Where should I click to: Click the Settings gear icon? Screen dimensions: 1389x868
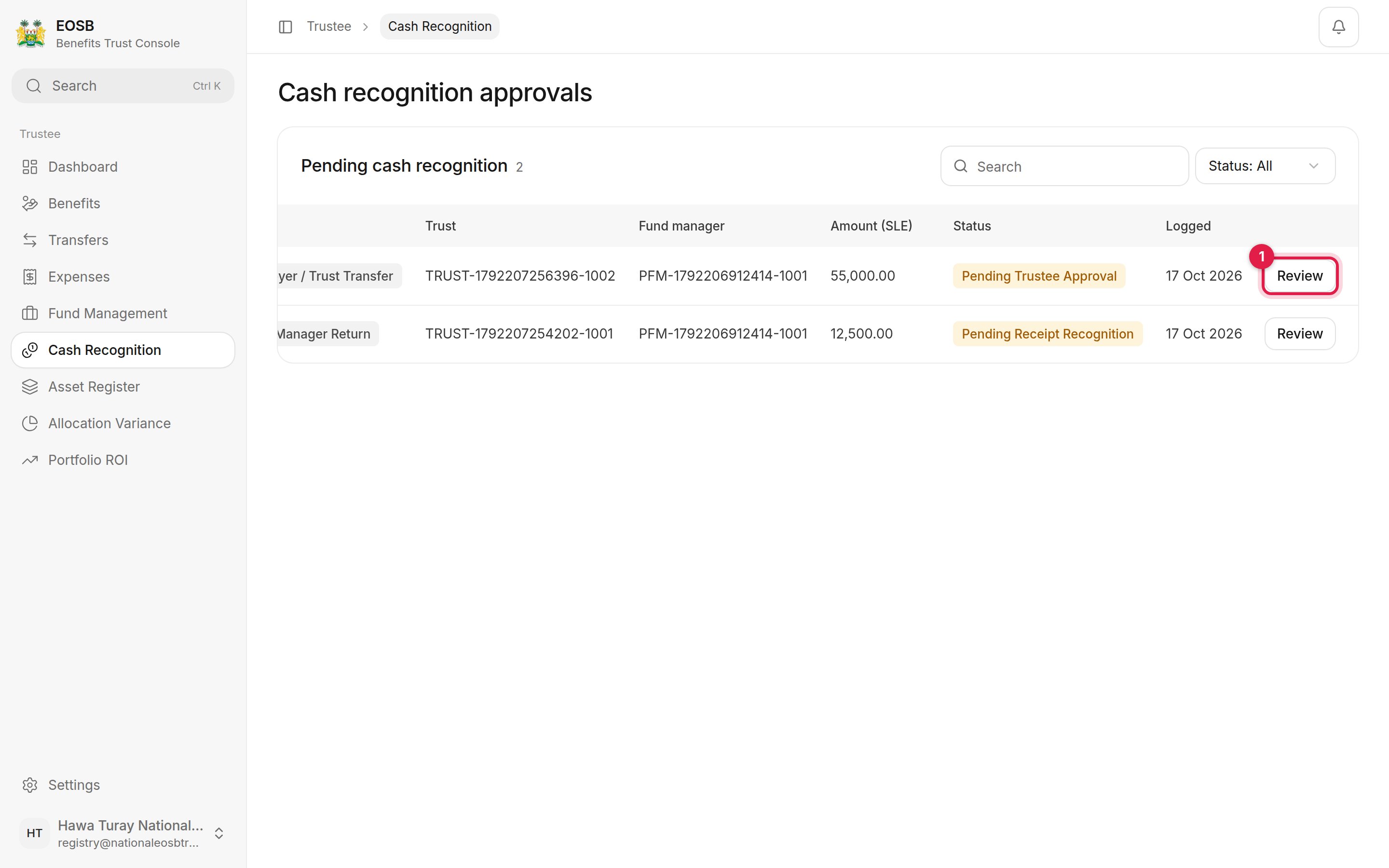[x=30, y=785]
